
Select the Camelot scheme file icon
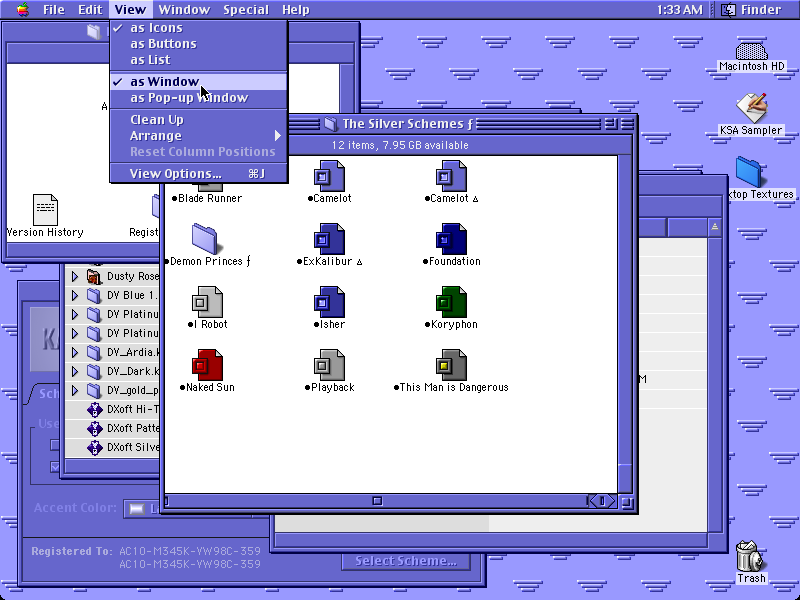pos(329,176)
